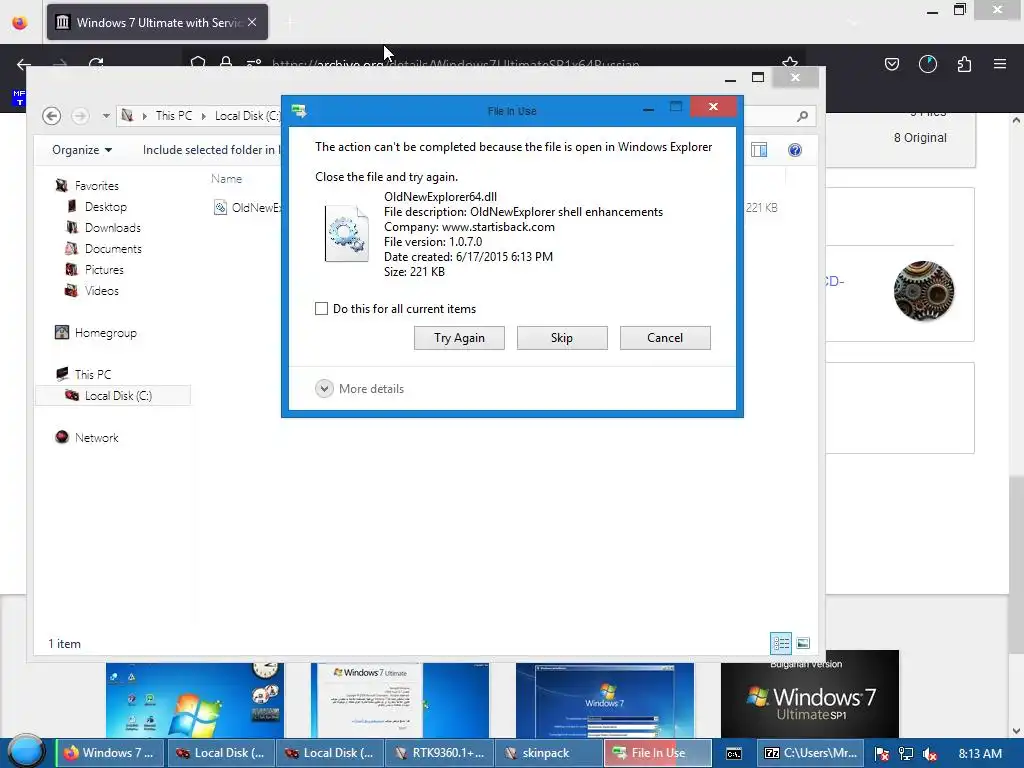The width and height of the screenshot is (1024, 768).
Task: Switch to large icons view in status bar
Action: point(803,643)
